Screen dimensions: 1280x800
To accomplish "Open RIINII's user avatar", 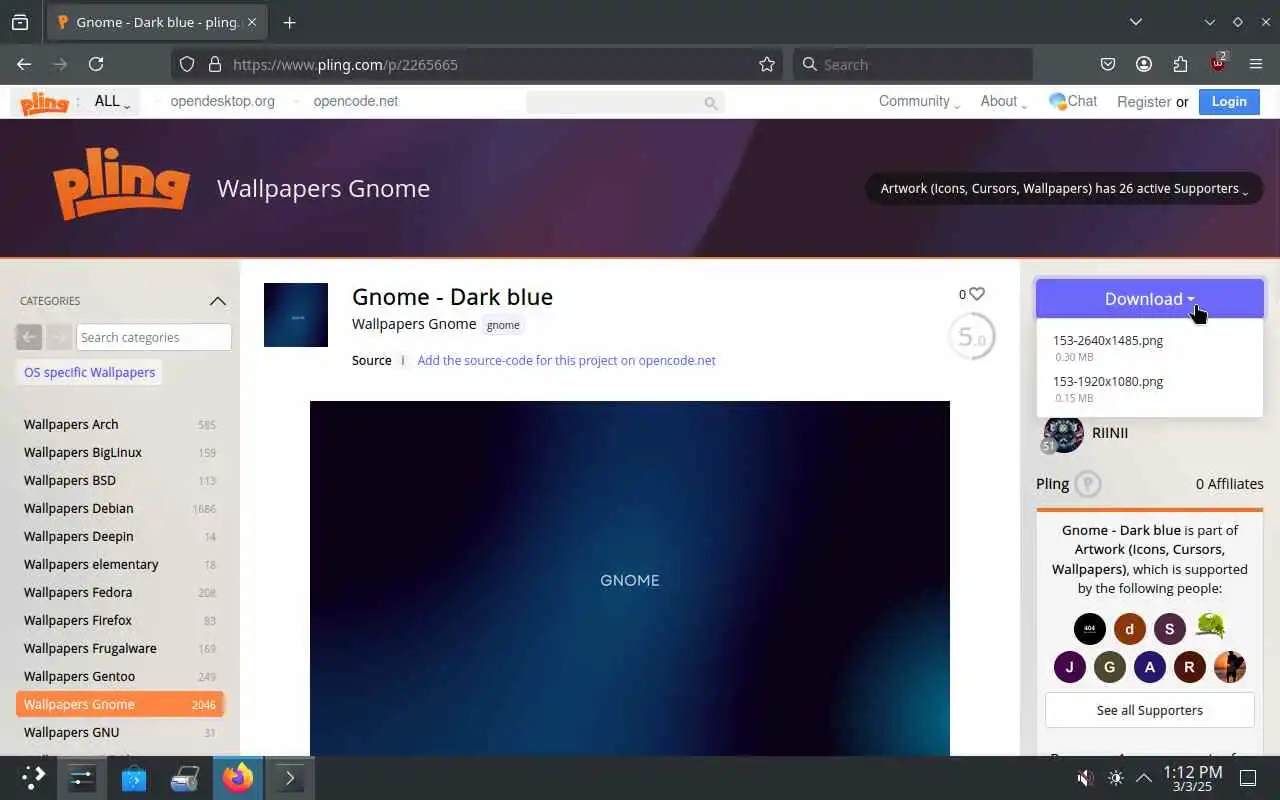I will [1063, 433].
